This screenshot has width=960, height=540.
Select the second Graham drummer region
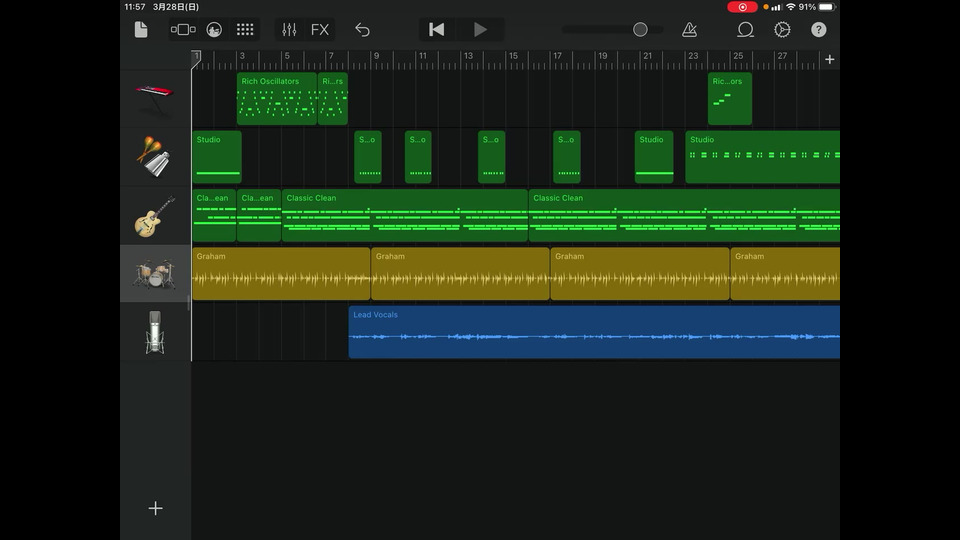coord(460,274)
